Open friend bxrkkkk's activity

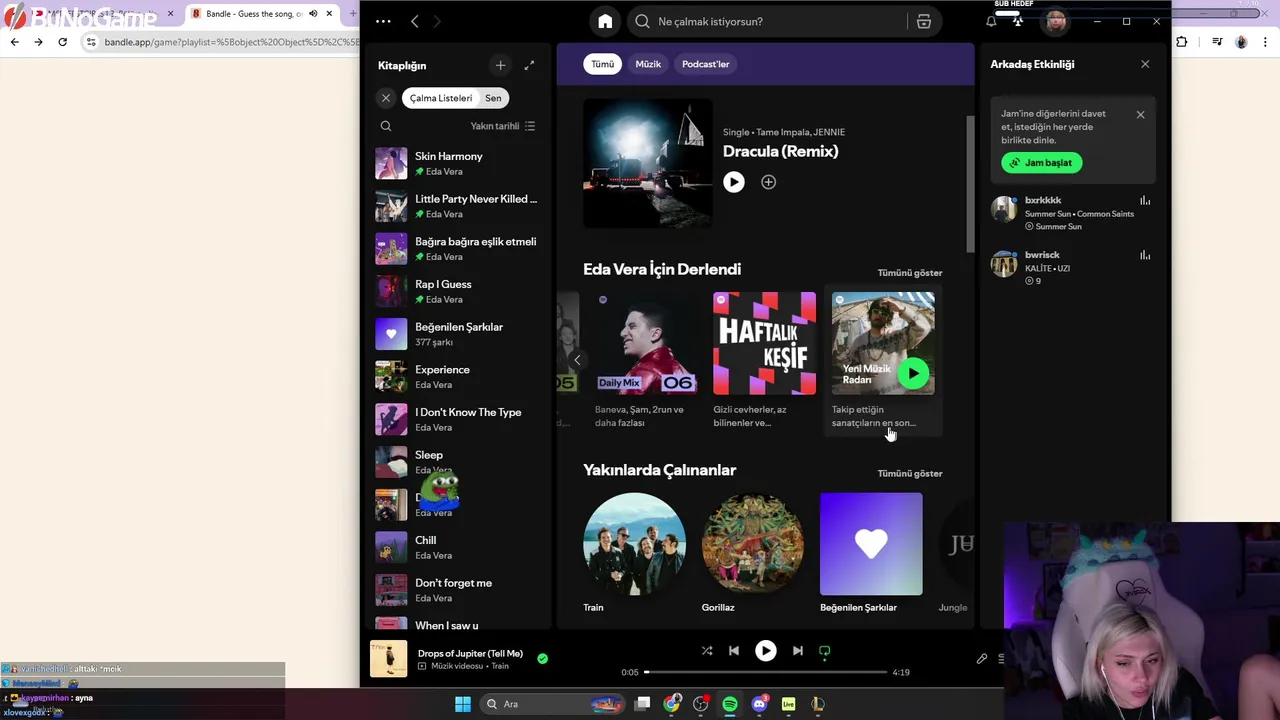1072,212
